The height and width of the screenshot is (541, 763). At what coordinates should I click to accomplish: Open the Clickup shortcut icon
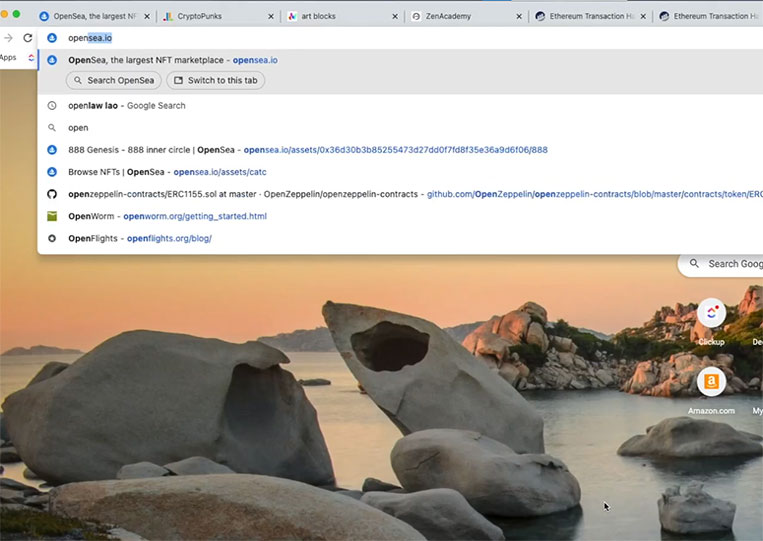pyautogui.click(x=711, y=312)
